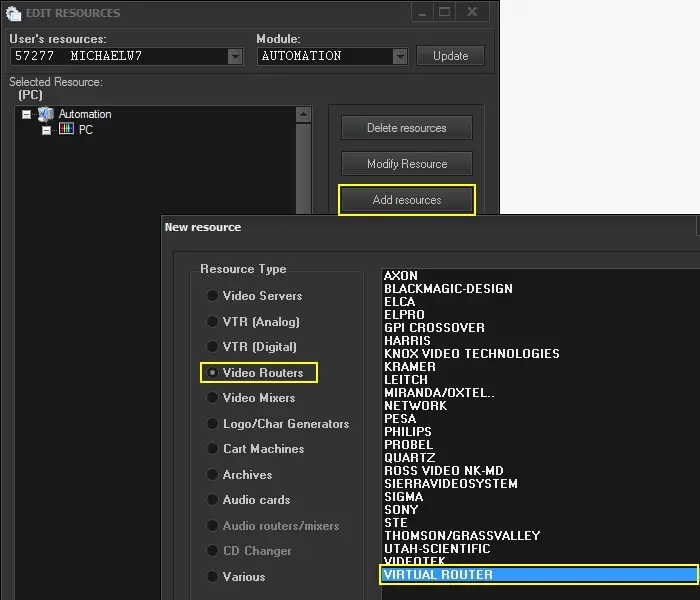
Task: Click the Delete resources button
Action: [406, 128]
